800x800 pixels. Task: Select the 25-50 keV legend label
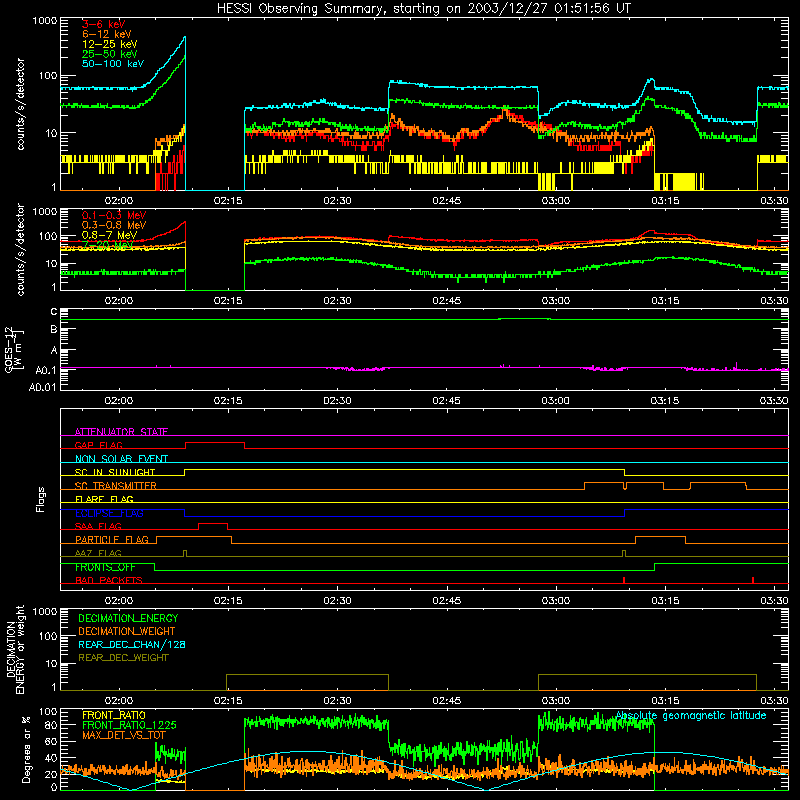click(x=110, y=54)
